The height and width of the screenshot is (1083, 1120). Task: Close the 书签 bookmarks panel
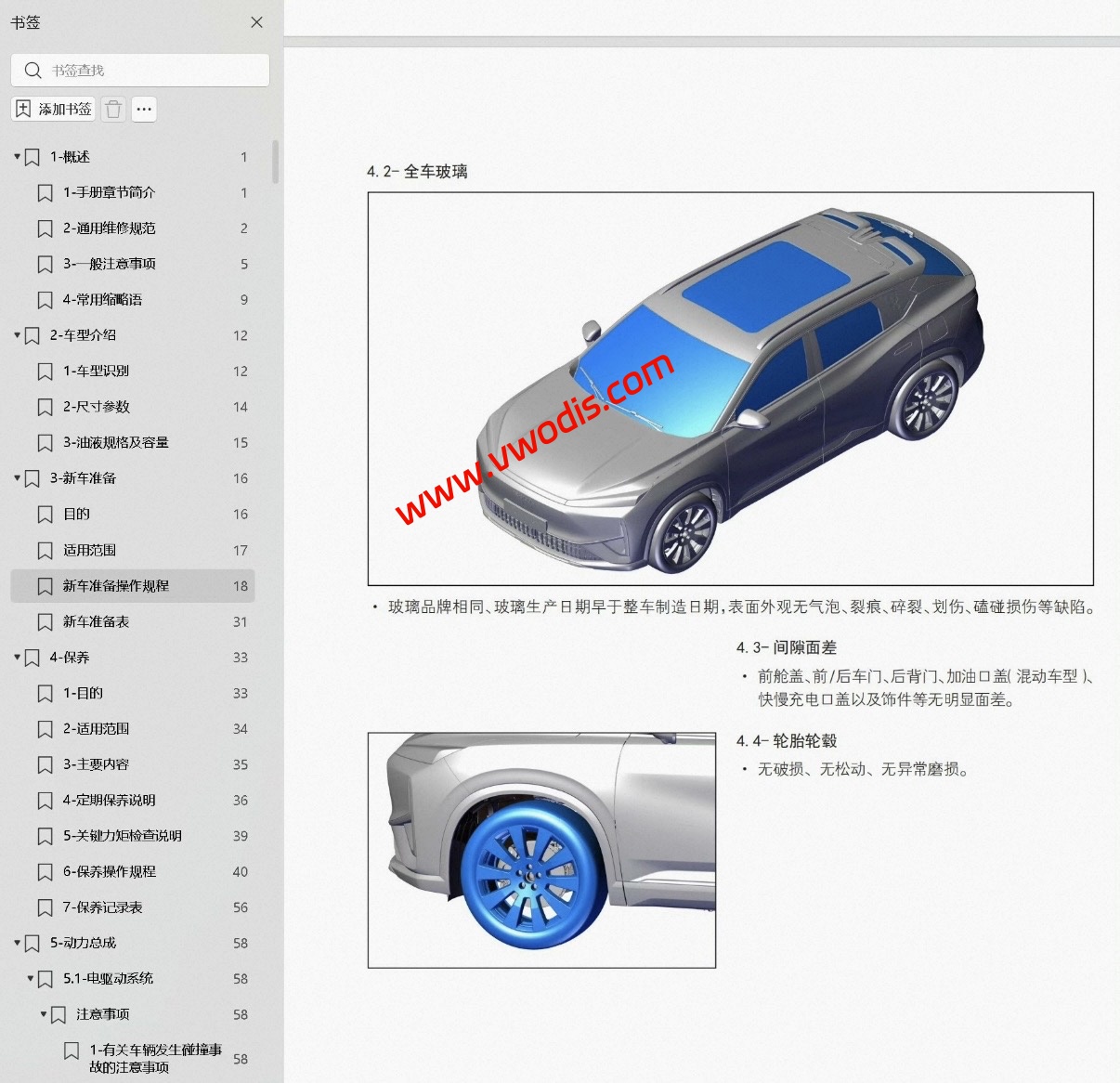pyautogui.click(x=256, y=22)
